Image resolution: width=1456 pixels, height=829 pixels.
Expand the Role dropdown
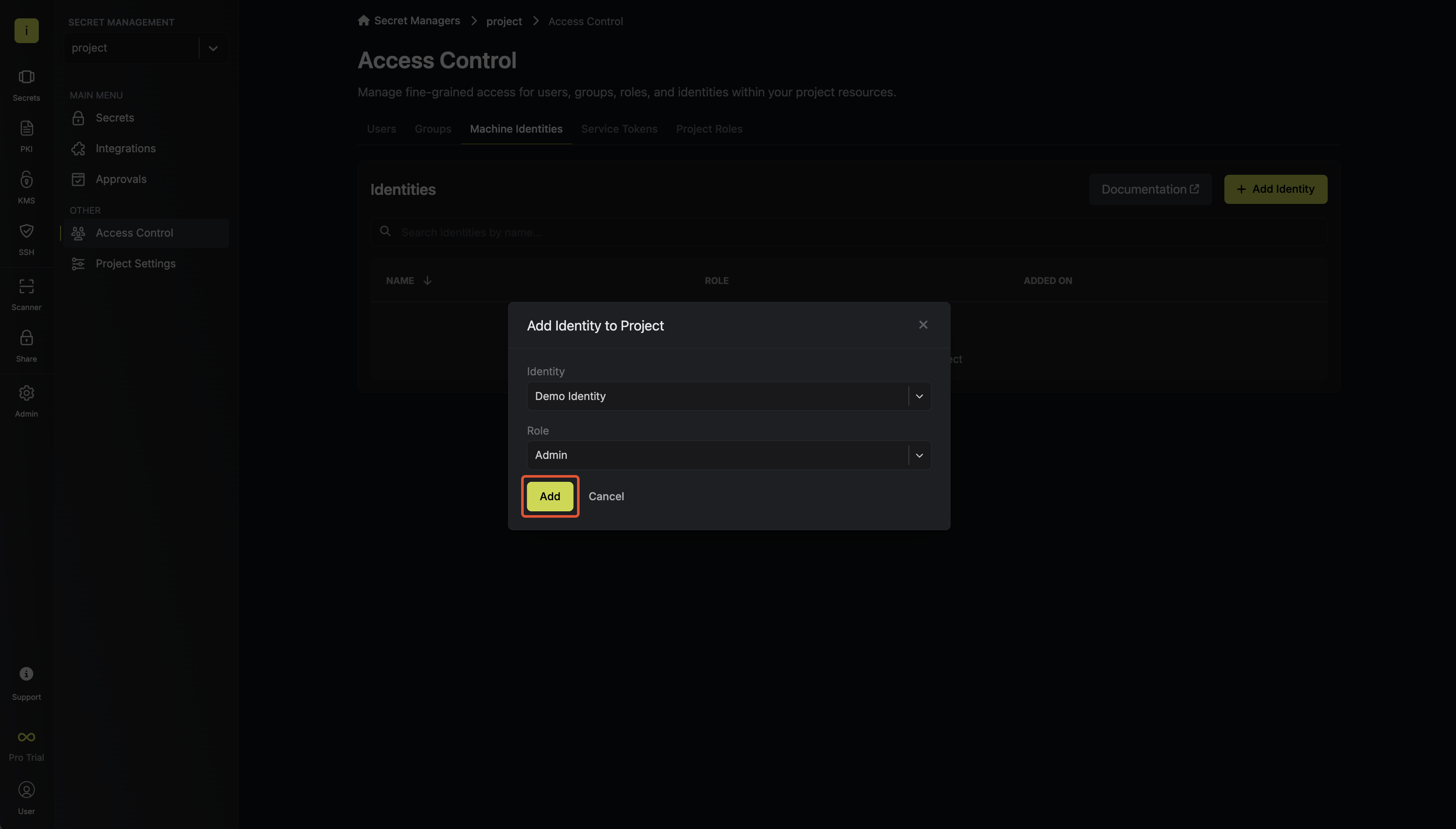pyautogui.click(x=919, y=455)
